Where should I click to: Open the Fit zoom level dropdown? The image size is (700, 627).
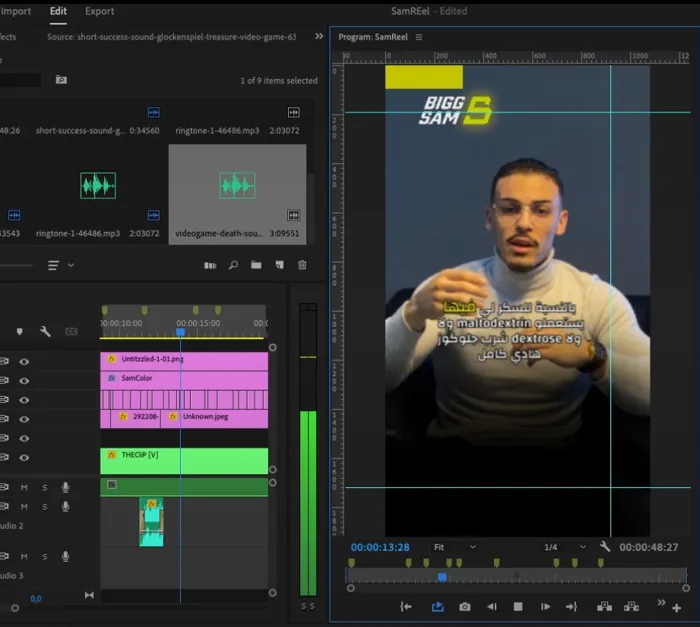(x=452, y=547)
